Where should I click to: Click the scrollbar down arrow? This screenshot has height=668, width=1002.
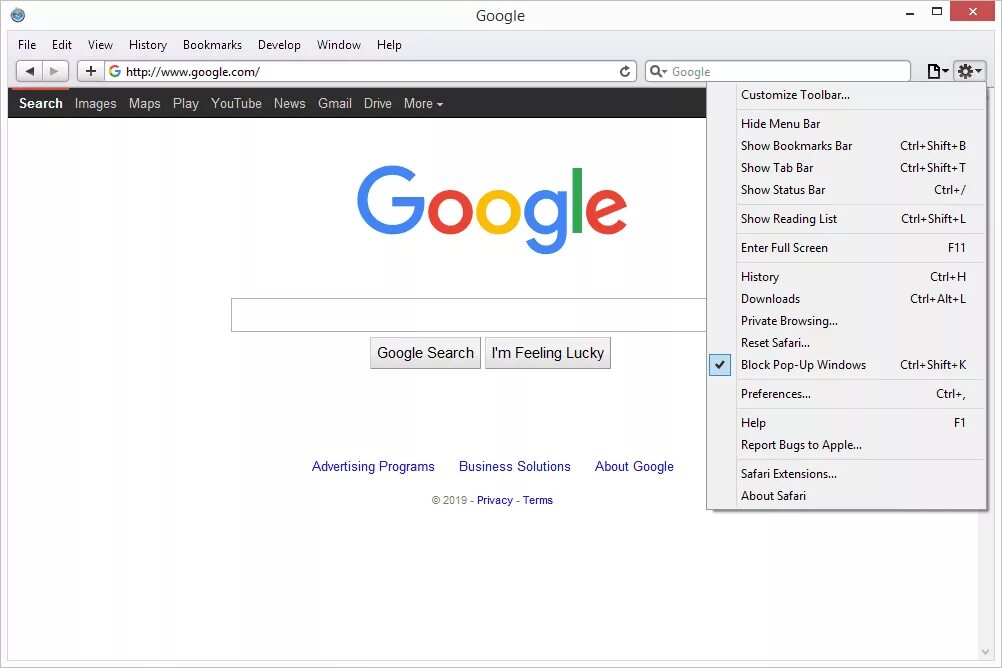click(984, 651)
